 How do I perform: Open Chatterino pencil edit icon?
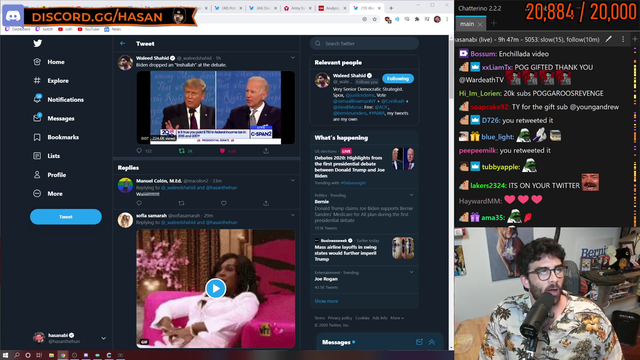pos(609,39)
